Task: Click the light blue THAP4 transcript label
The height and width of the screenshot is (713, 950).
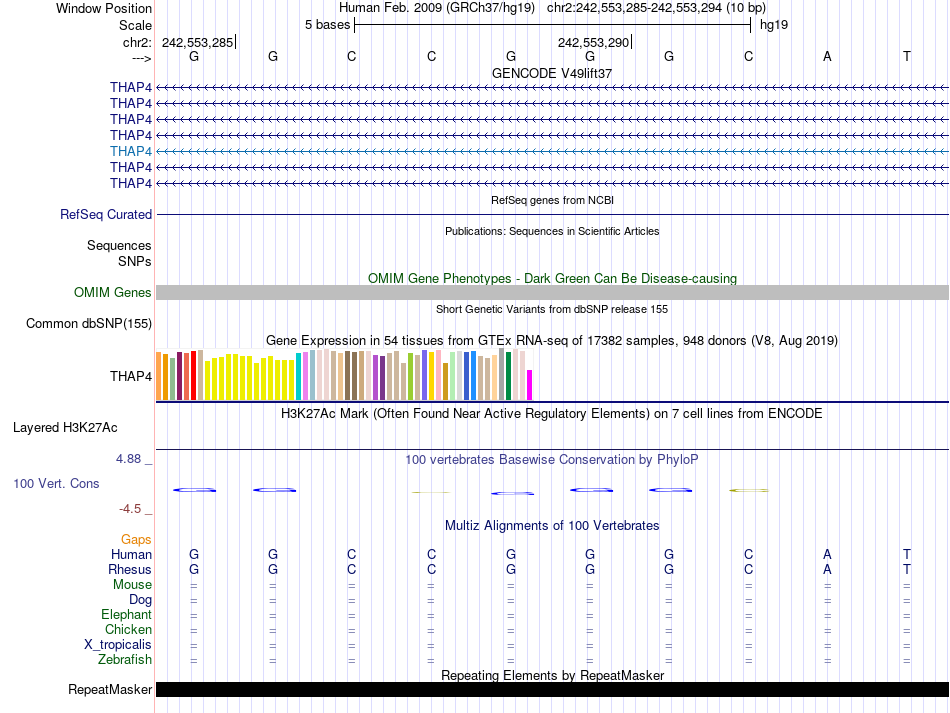Action: click(131, 151)
